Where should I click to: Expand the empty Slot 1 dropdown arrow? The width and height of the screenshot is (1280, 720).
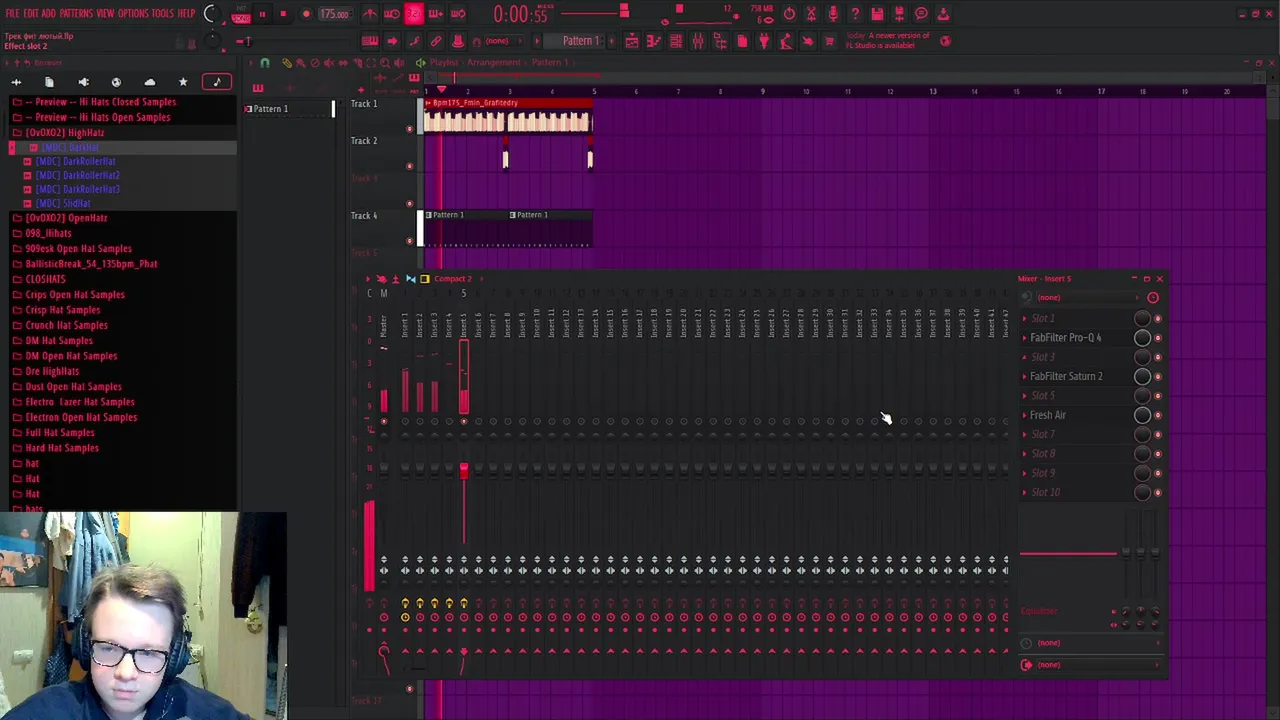(x=1024, y=319)
